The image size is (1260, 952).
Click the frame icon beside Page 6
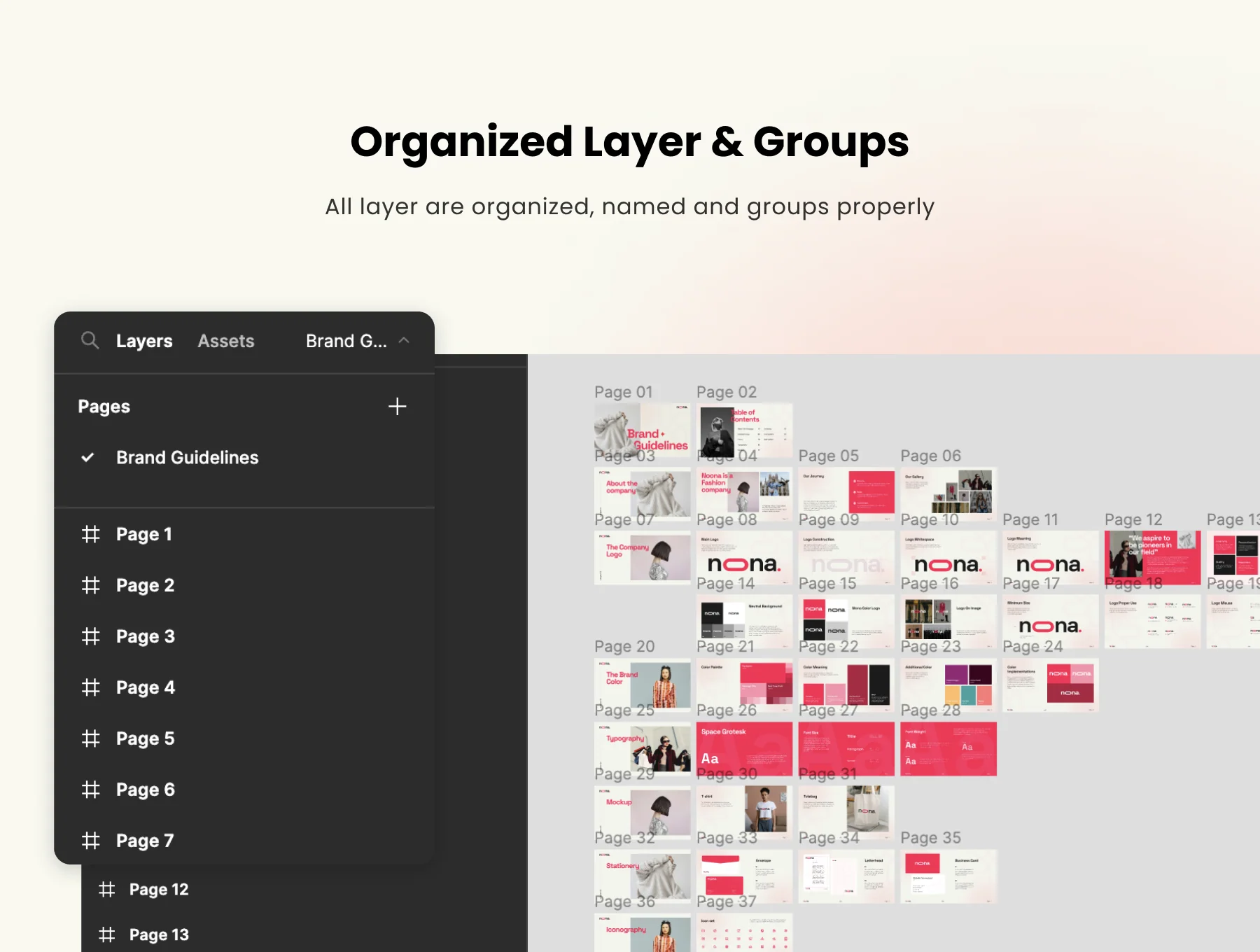coord(91,790)
